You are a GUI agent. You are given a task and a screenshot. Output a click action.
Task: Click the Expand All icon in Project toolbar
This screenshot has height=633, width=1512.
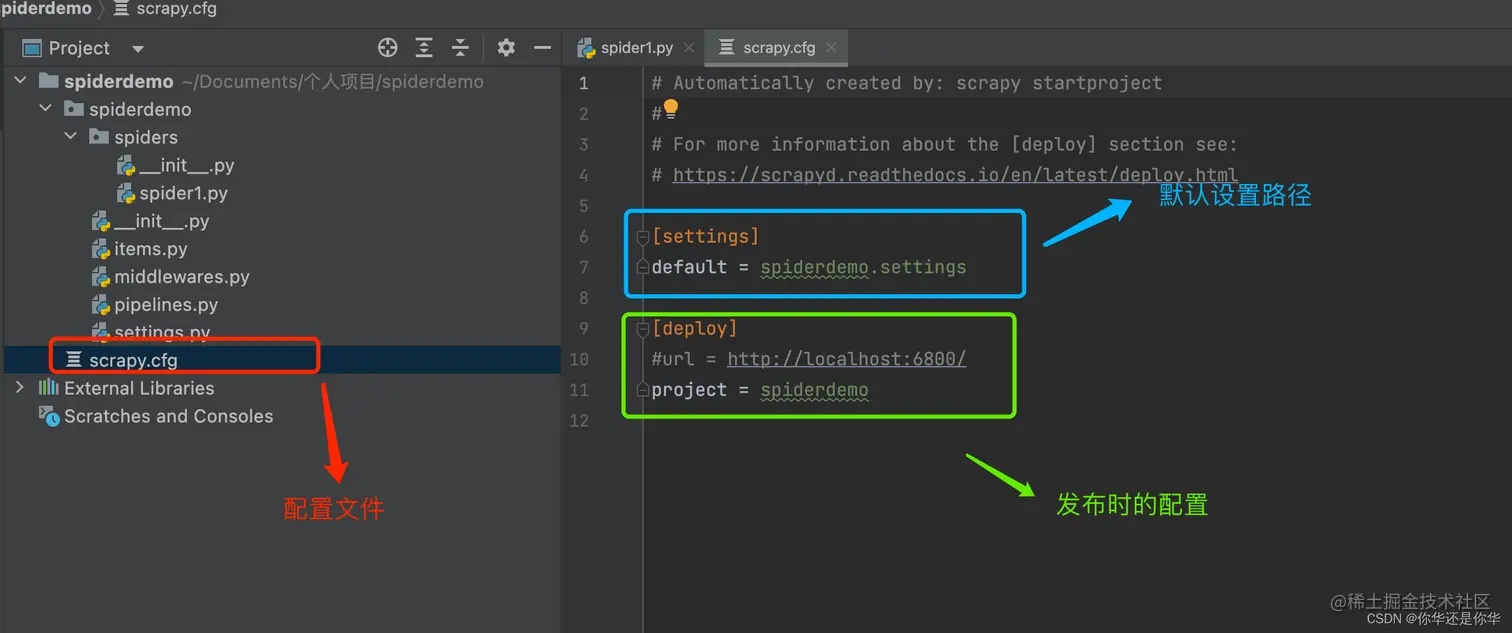pos(424,47)
